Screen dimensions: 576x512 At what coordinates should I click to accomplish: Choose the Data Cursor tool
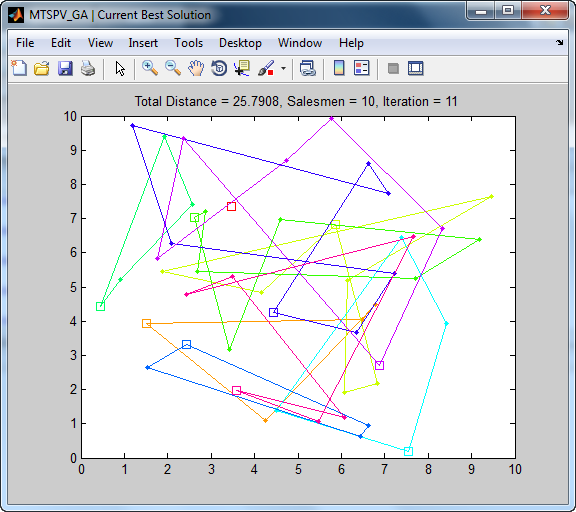[x=242, y=68]
